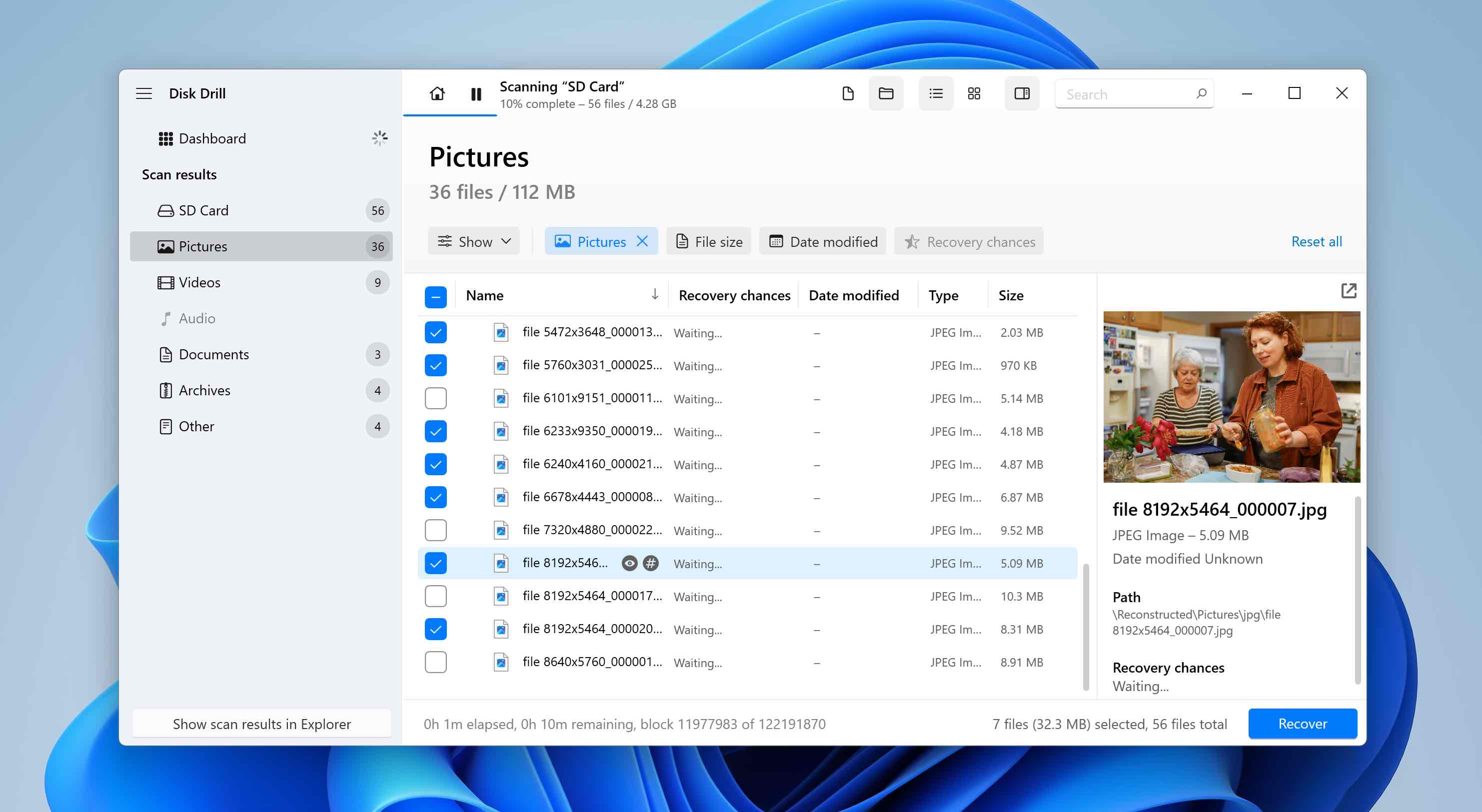The image size is (1482, 812).
Task: Switch to grid view of scan results
Action: point(975,93)
